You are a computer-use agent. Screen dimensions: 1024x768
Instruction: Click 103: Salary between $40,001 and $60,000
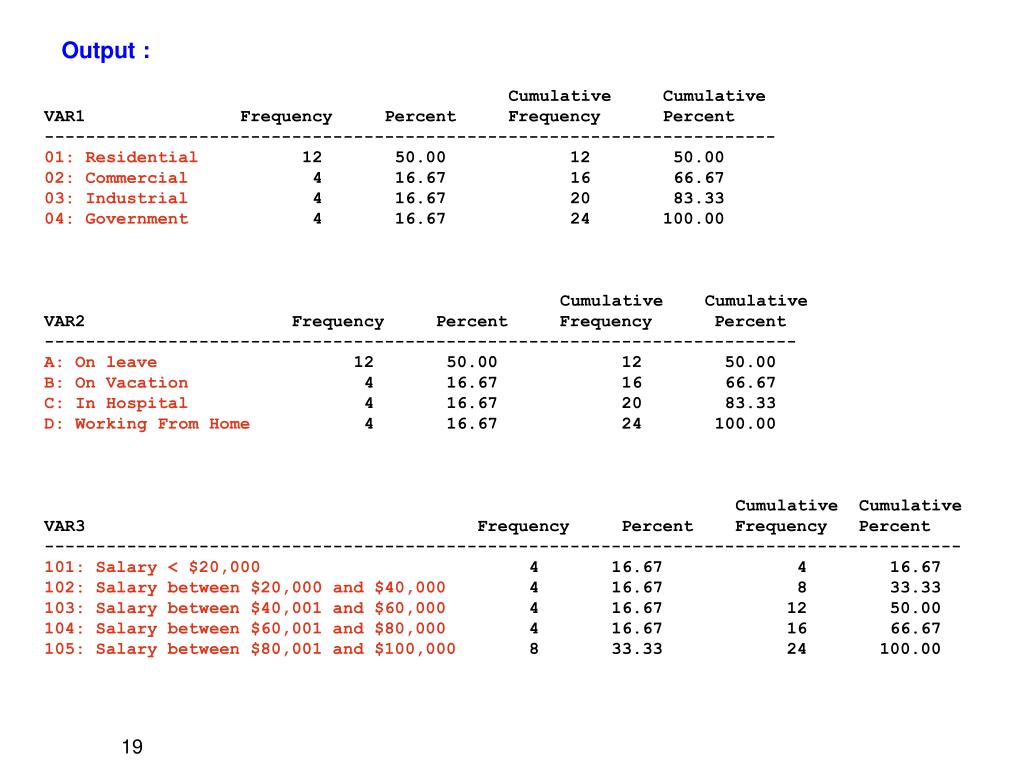coord(245,608)
